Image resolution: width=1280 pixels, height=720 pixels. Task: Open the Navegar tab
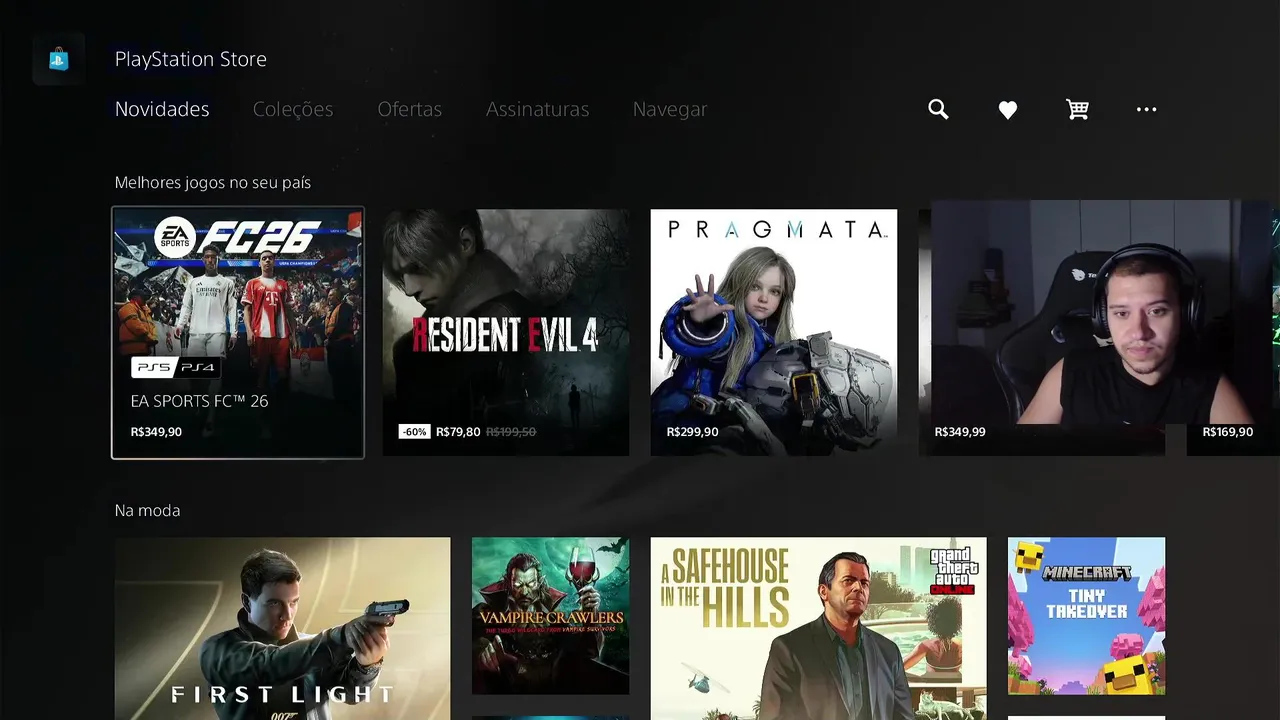click(x=670, y=109)
